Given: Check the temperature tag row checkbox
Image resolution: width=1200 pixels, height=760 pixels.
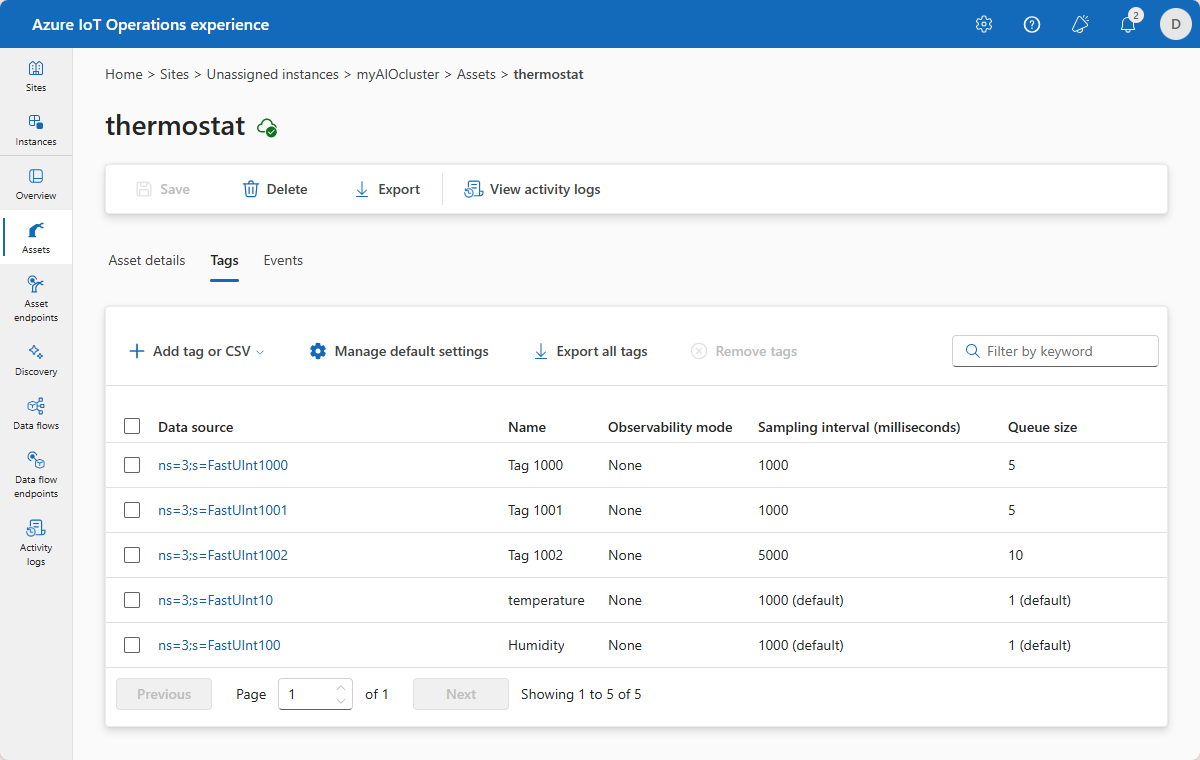Looking at the screenshot, I should pyautogui.click(x=132, y=600).
